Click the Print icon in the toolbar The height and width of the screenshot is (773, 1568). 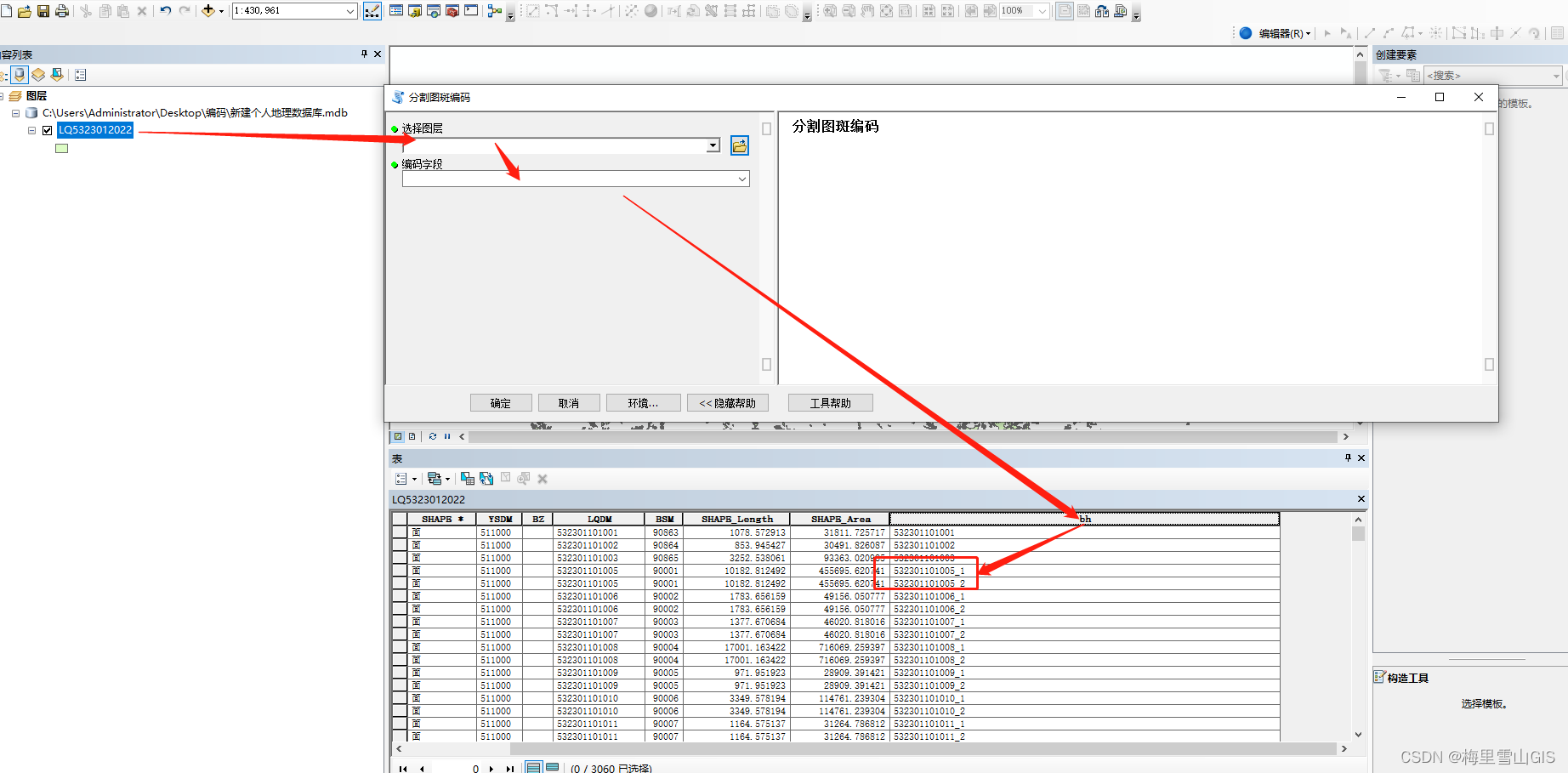pyautogui.click(x=61, y=11)
